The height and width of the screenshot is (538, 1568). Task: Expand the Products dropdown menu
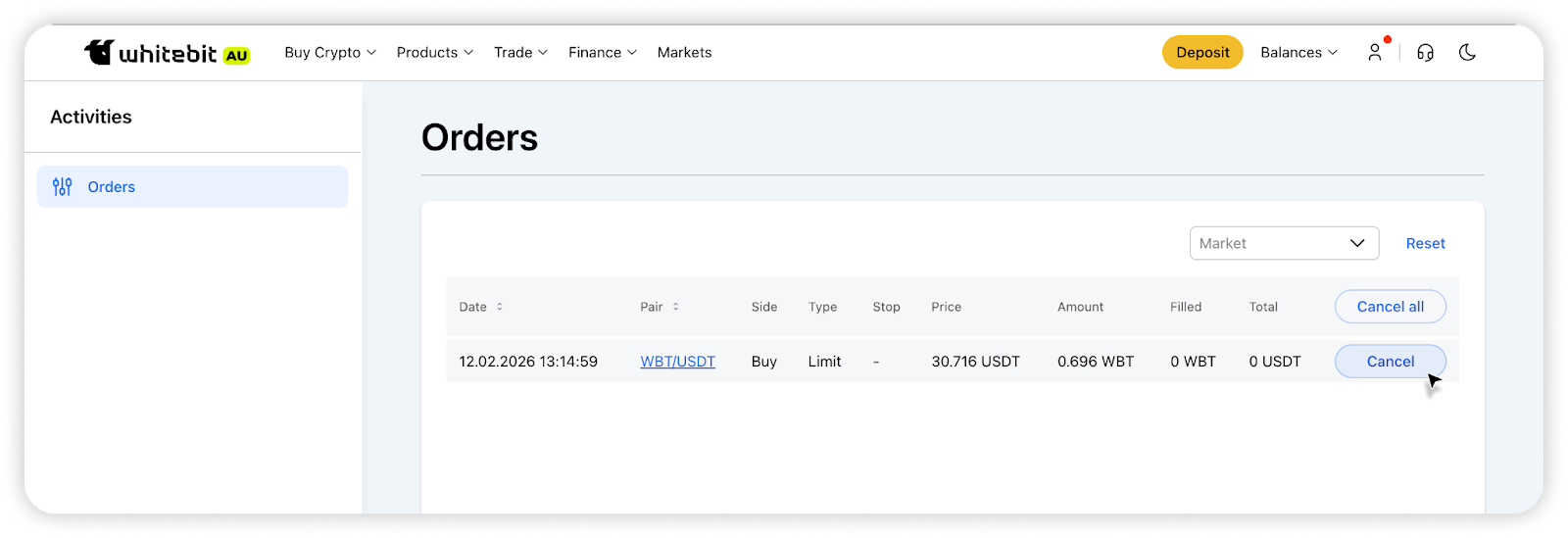point(434,53)
